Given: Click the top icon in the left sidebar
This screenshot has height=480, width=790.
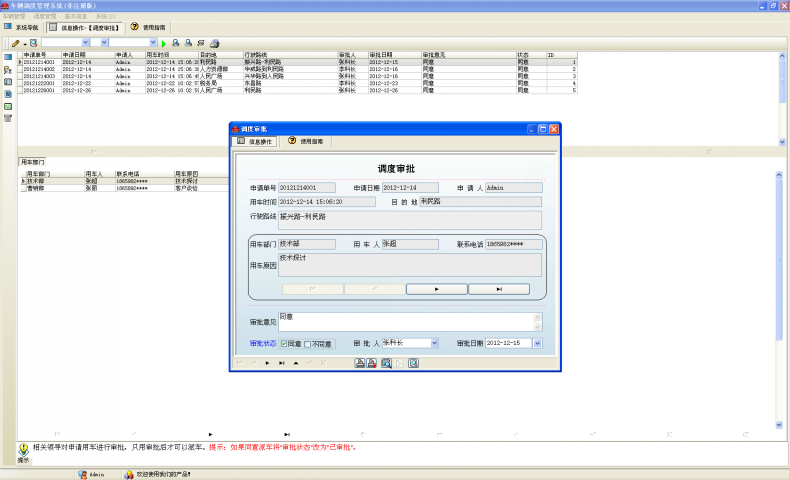Looking at the screenshot, I should (8, 57).
